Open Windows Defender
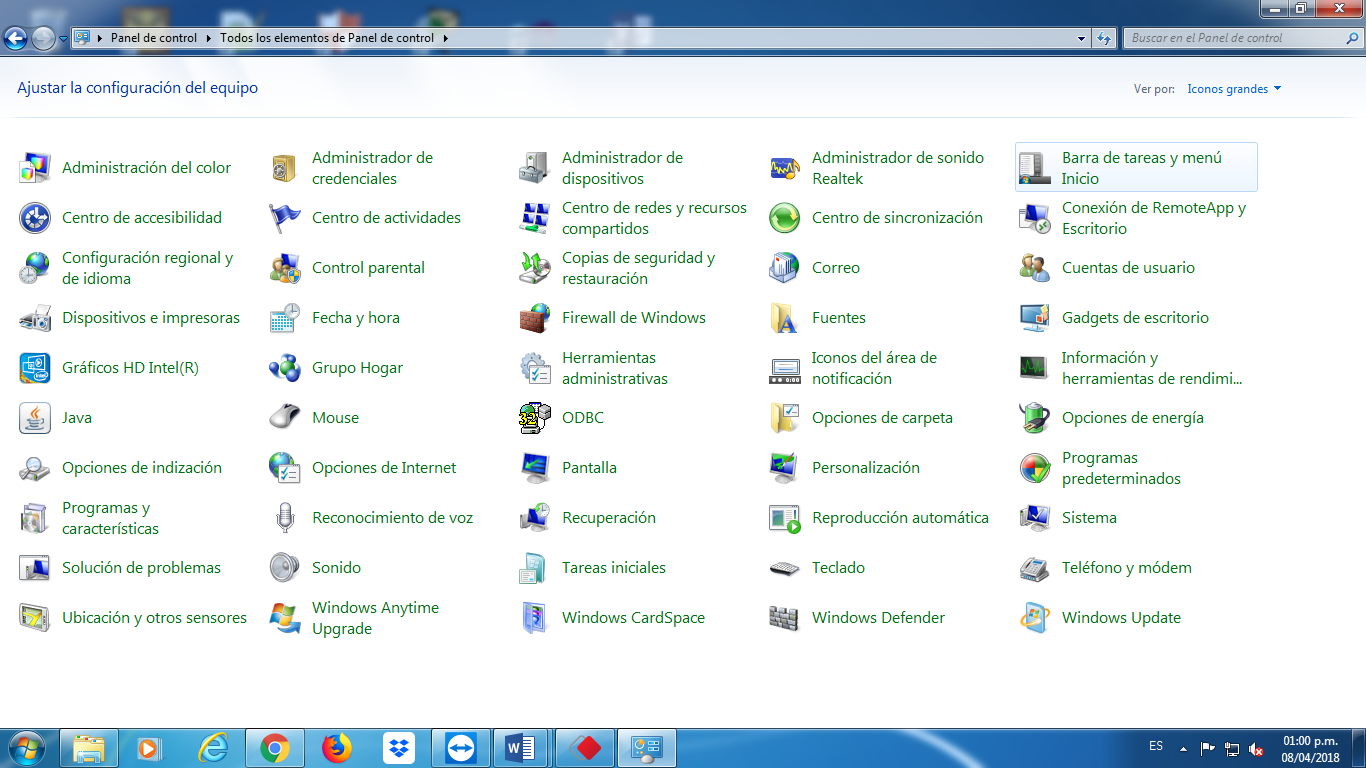This screenshot has height=768, width=1366. coord(879,617)
